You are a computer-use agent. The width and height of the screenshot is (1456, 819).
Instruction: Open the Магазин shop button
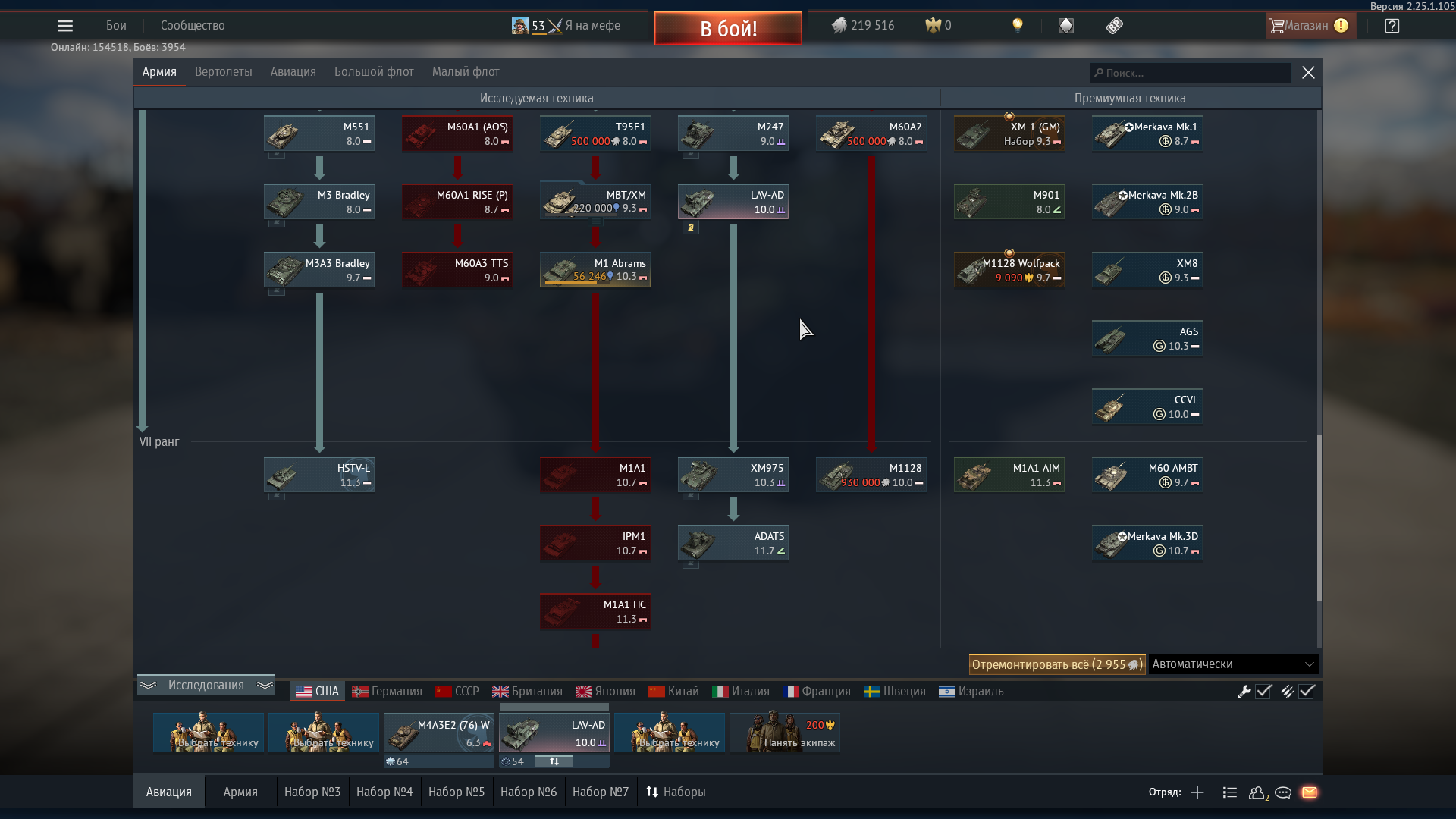[1310, 26]
